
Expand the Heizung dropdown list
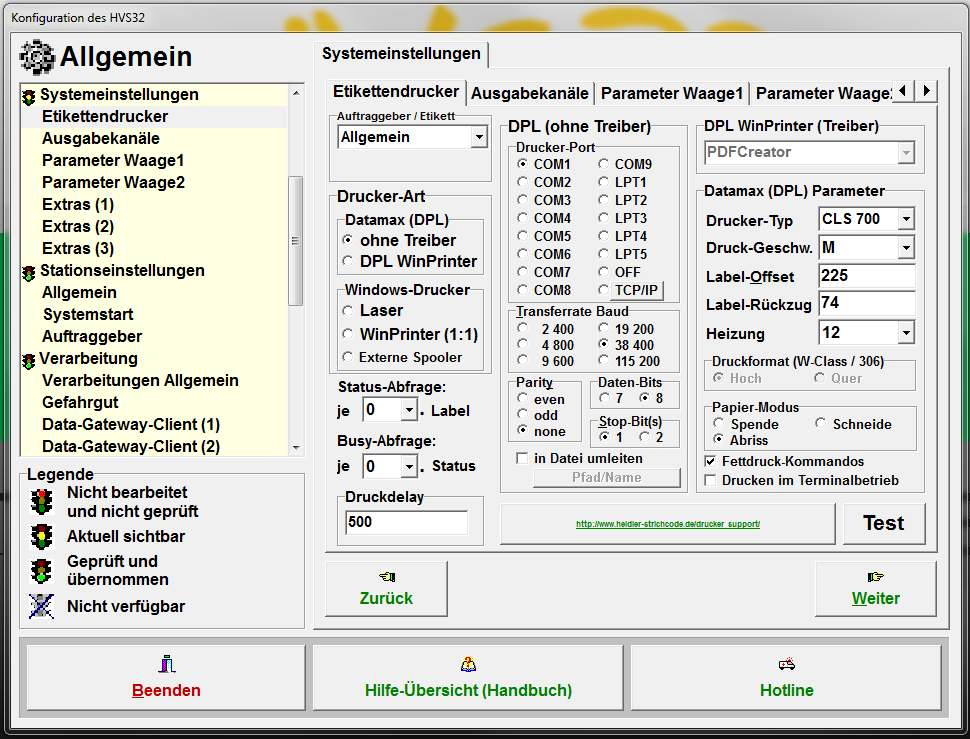click(x=905, y=333)
